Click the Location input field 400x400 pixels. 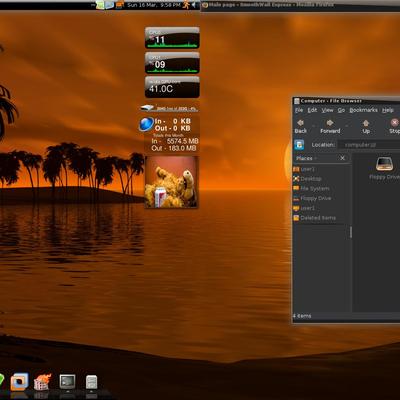(x=369, y=145)
